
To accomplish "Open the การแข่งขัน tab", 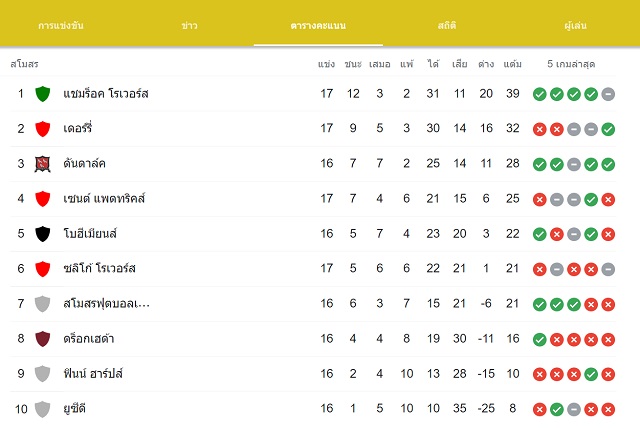I will (61, 25).
